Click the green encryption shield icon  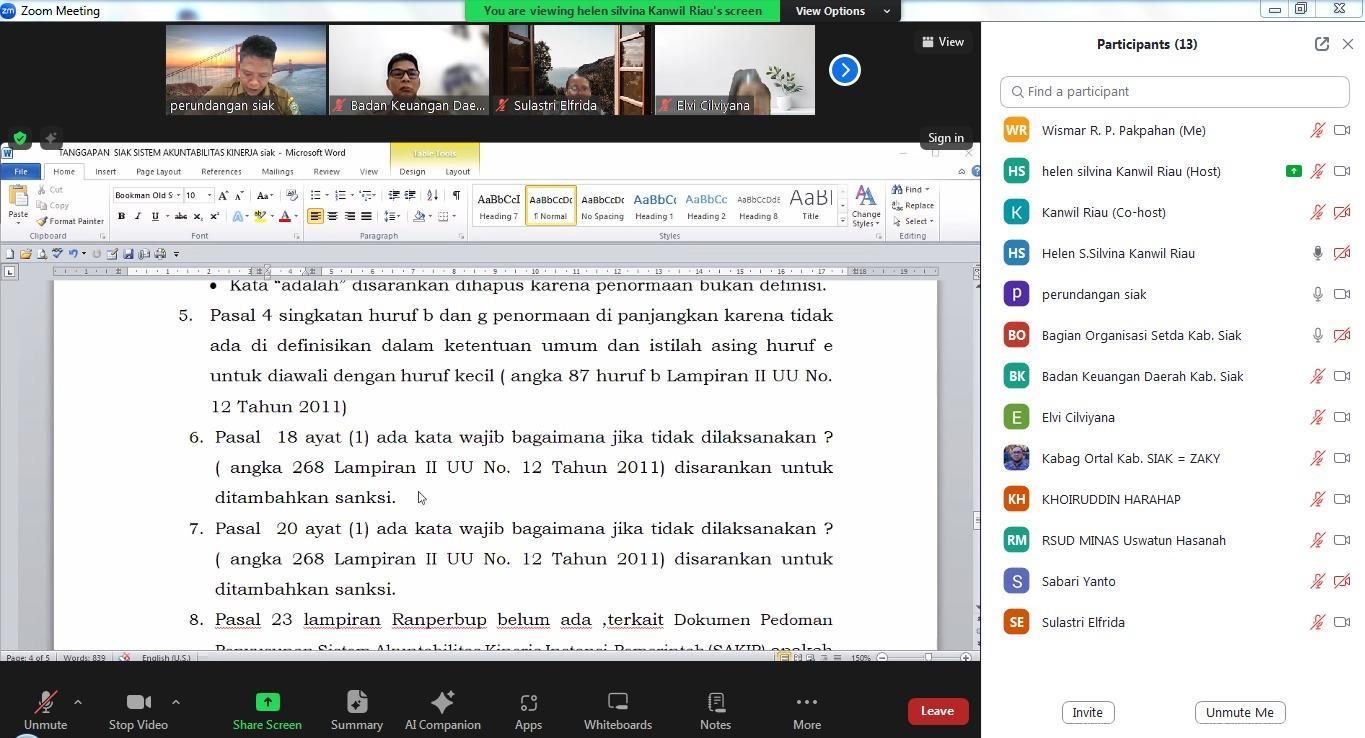pos(20,138)
